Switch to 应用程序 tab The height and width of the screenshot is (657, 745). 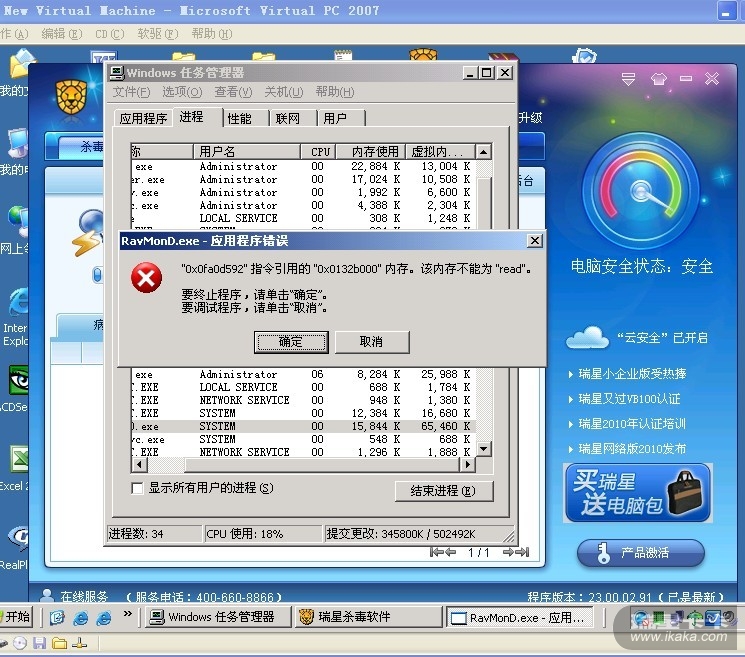click(x=143, y=118)
